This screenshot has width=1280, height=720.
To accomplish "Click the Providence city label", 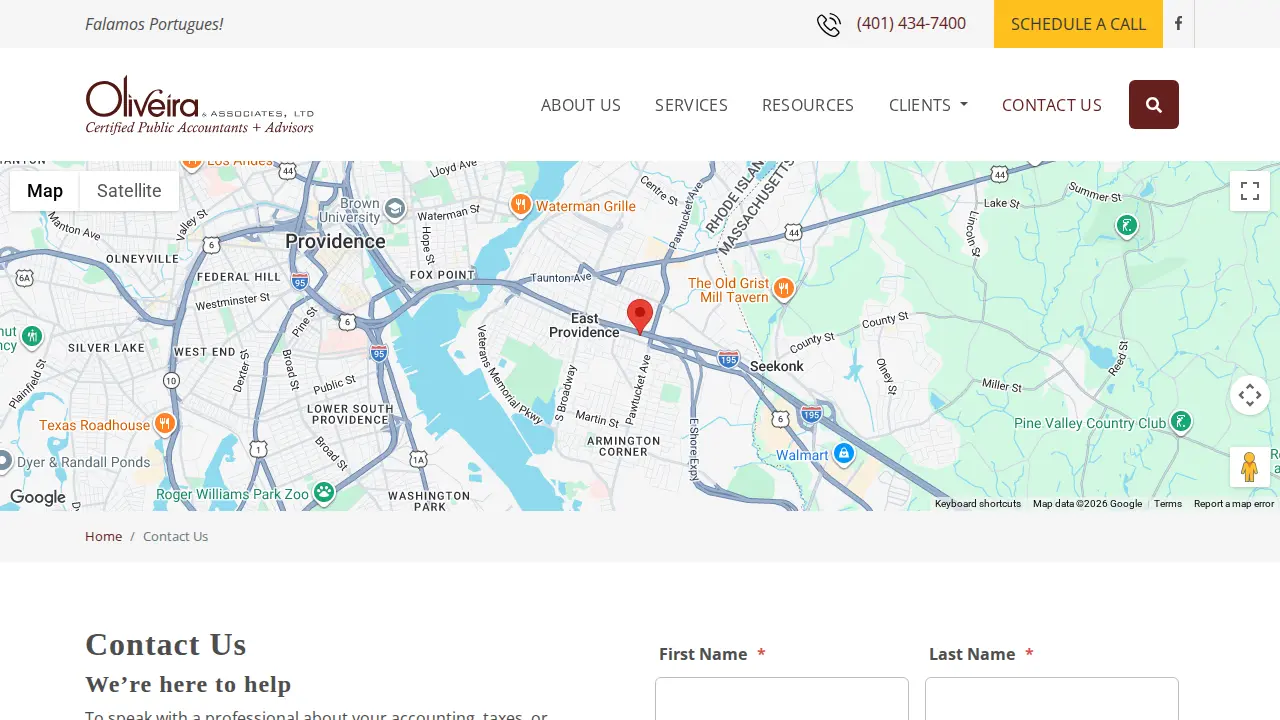I will (335, 241).
